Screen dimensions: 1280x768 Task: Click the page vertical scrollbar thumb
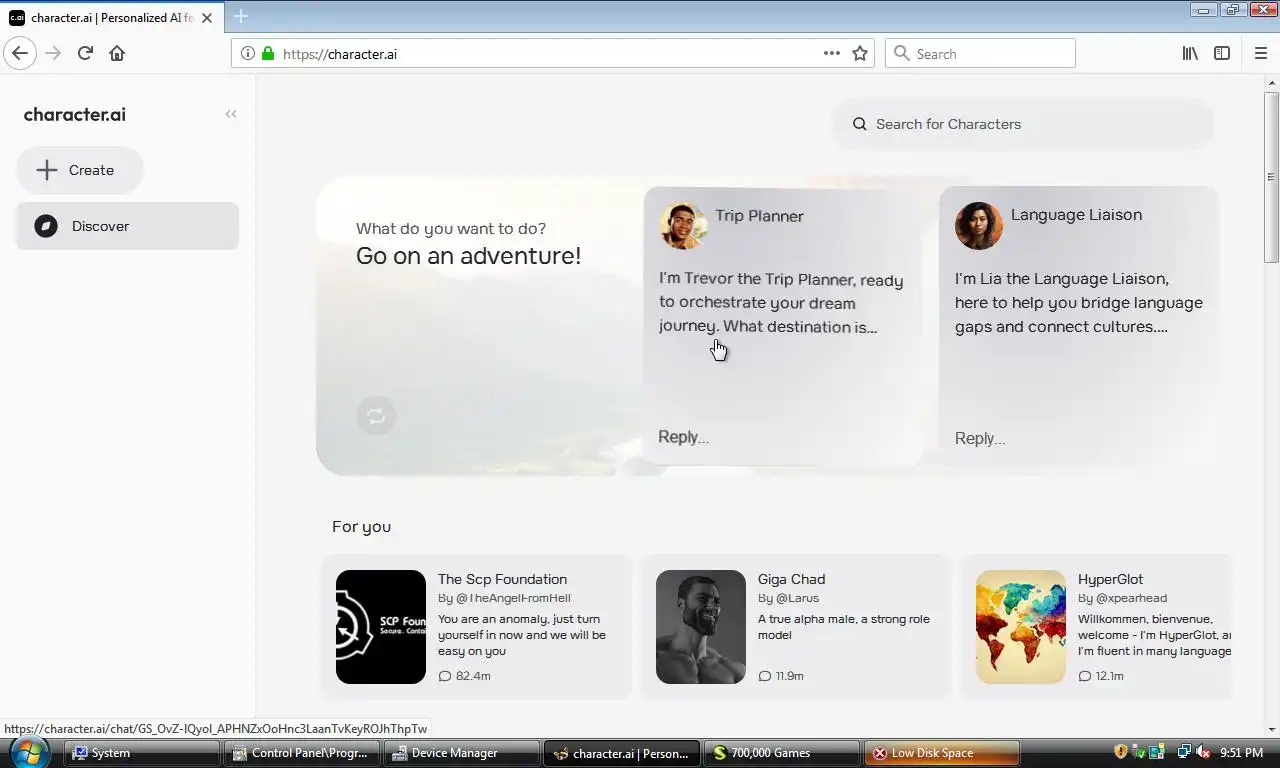click(x=1271, y=176)
